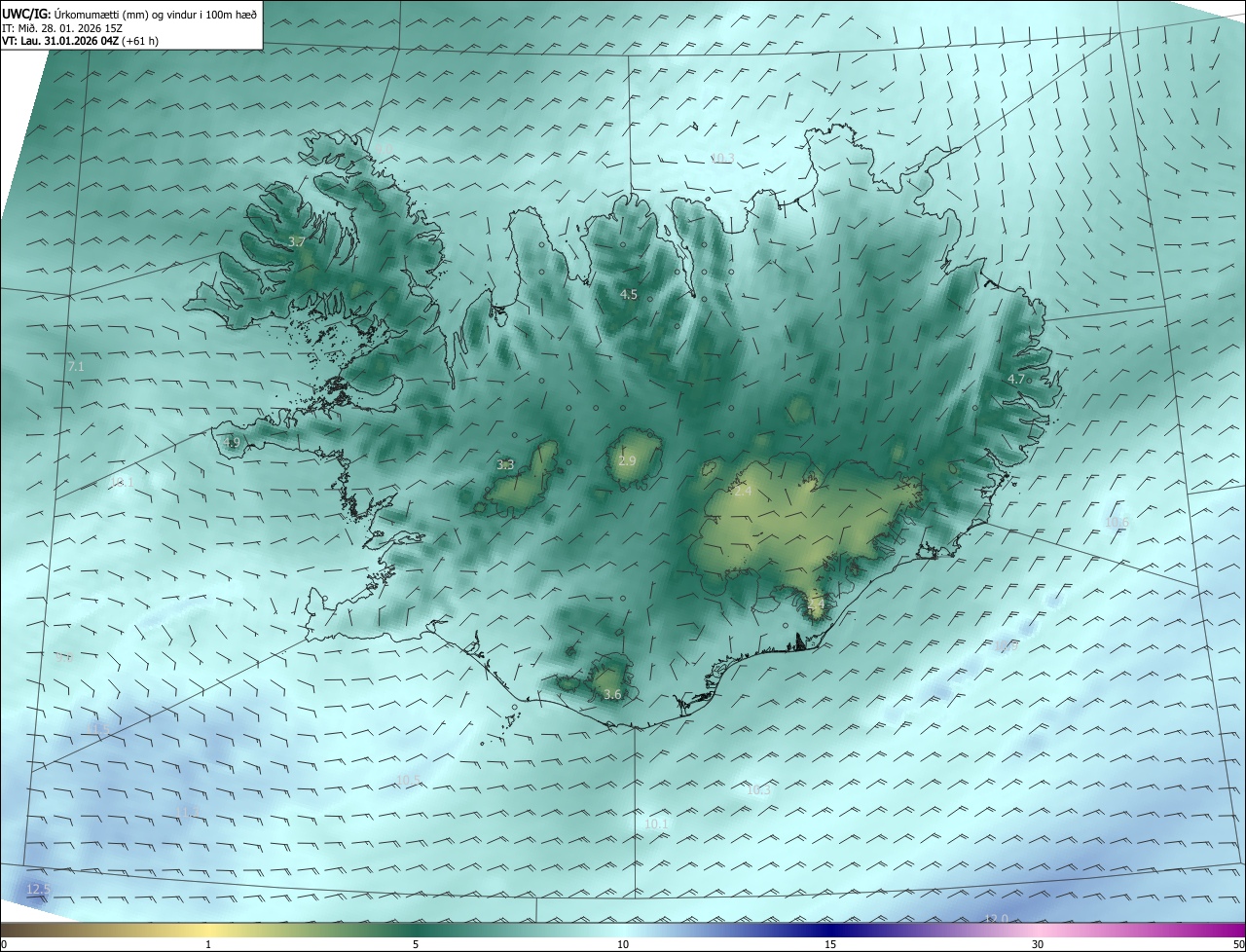Click the colorbar tick label 0
Screen dimensions: 1246x952
pyautogui.click(x=4, y=945)
